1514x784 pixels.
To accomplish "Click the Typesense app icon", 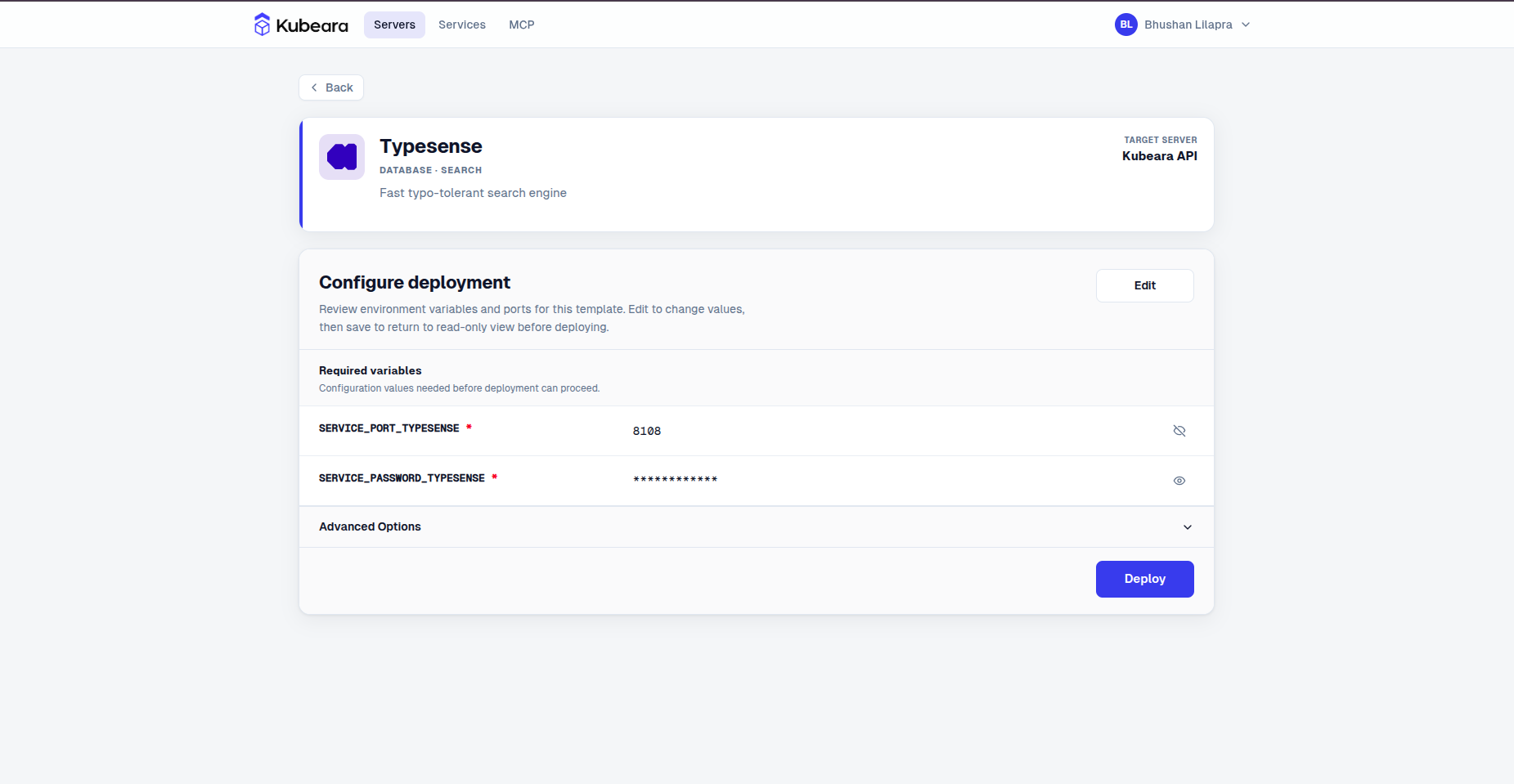I will [342, 157].
